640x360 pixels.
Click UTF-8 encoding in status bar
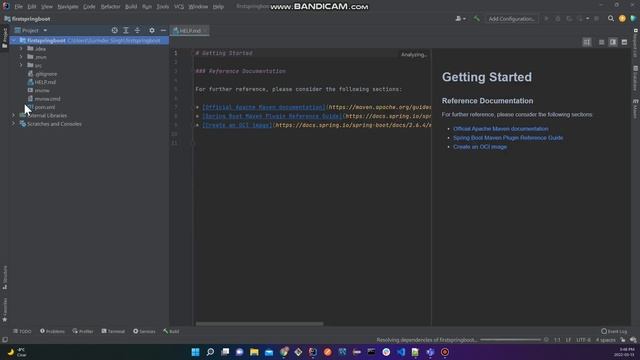583,340
